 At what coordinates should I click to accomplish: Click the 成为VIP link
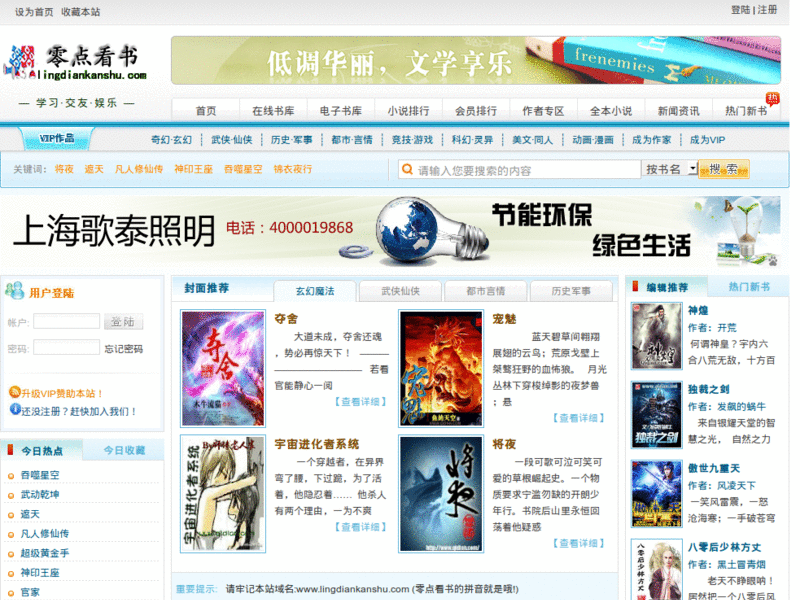[707, 140]
